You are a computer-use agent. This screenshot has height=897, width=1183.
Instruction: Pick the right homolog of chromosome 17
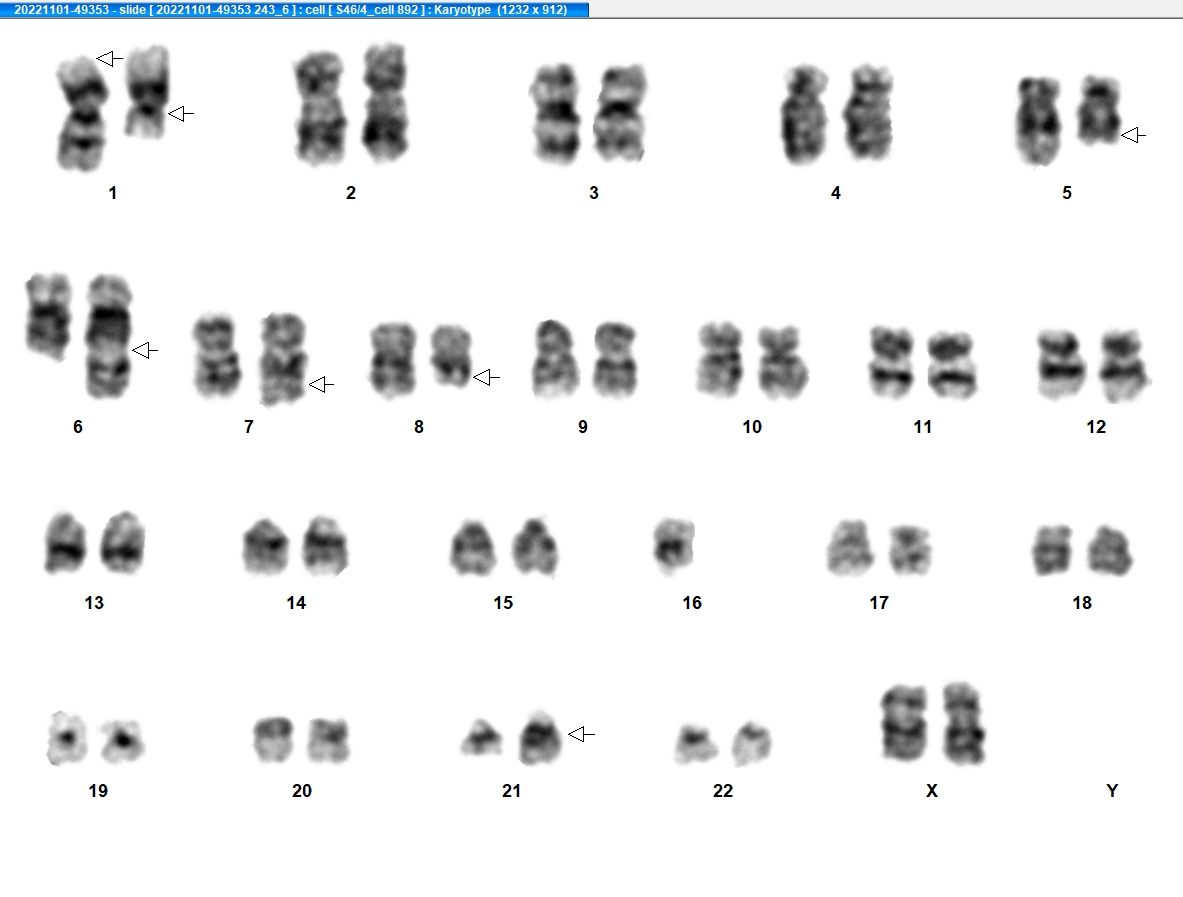[910, 549]
